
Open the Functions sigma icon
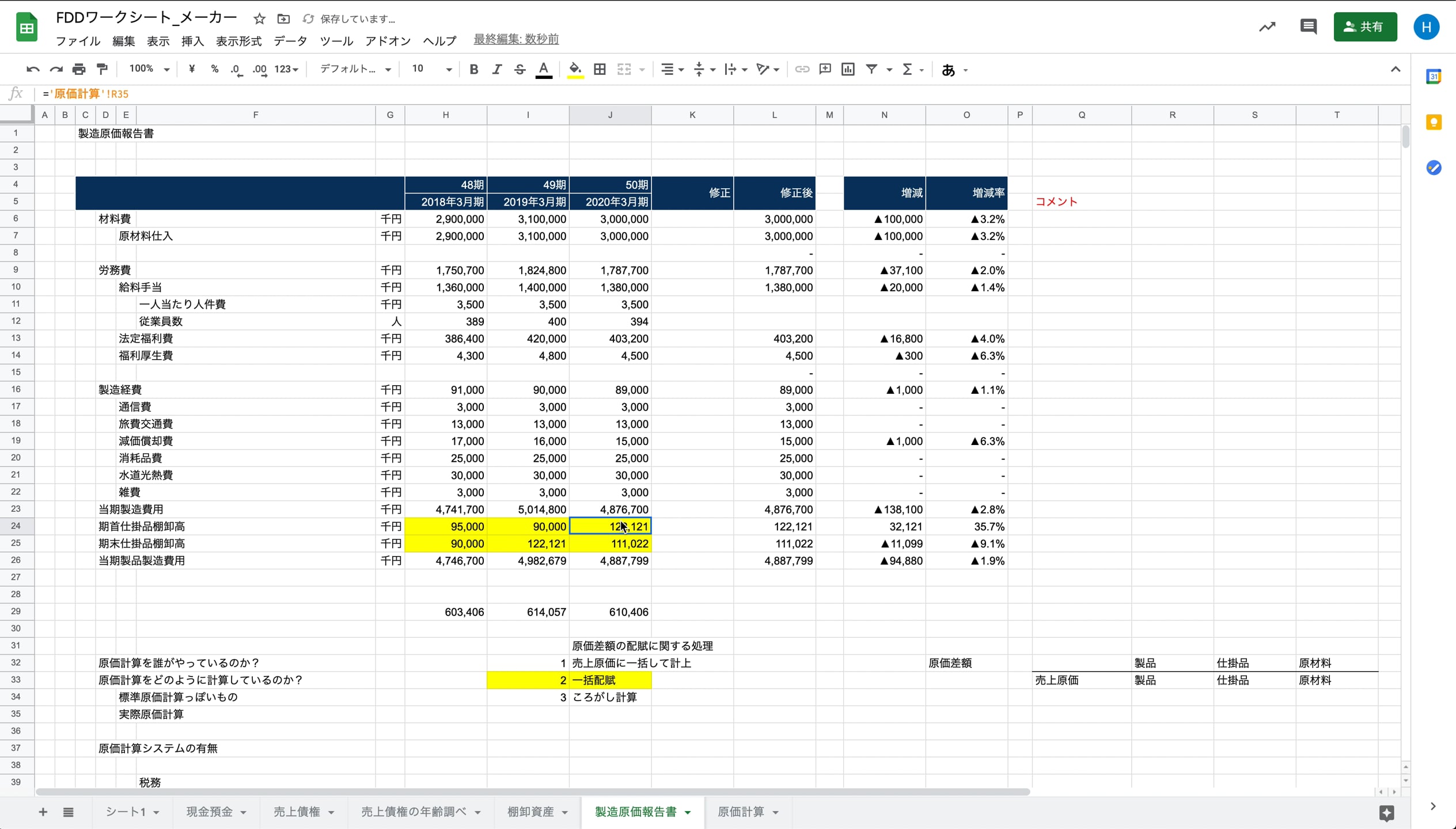[x=909, y=69]
